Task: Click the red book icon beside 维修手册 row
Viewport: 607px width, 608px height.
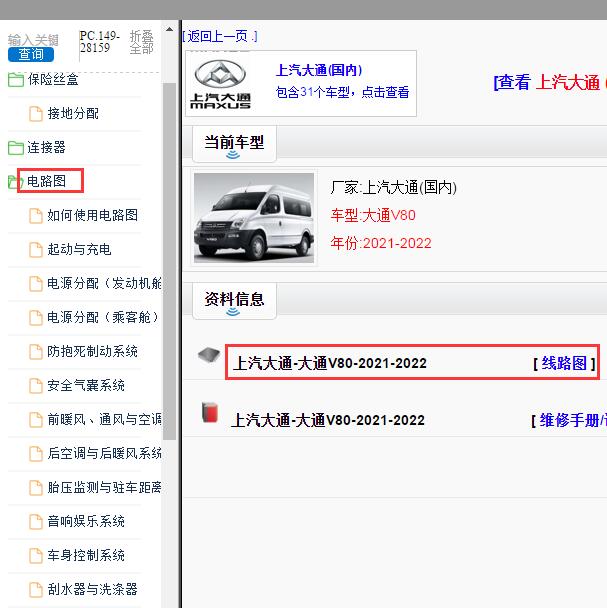Action: point(210,412)
